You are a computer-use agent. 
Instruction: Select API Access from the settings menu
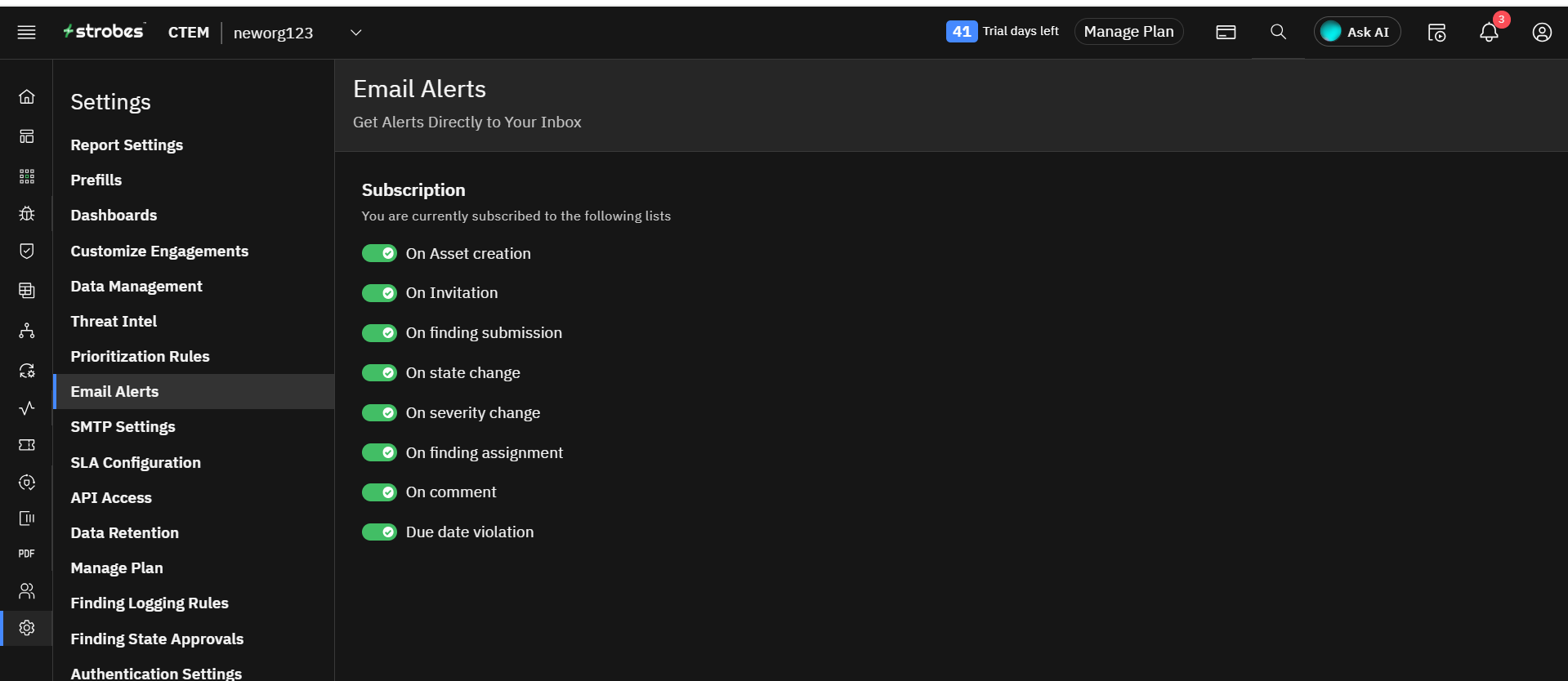pyautogui.click(x=111, y=498)
